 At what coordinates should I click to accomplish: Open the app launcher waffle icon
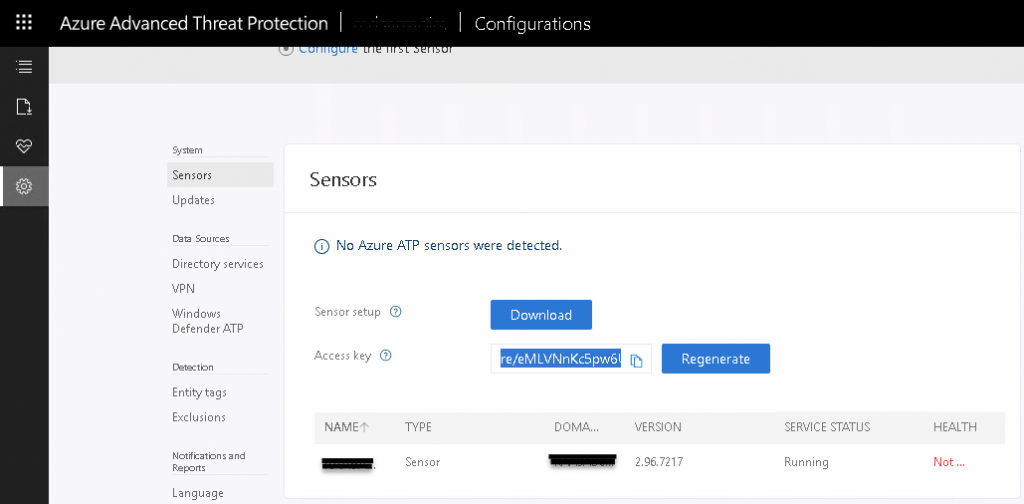tap(24, 23)
